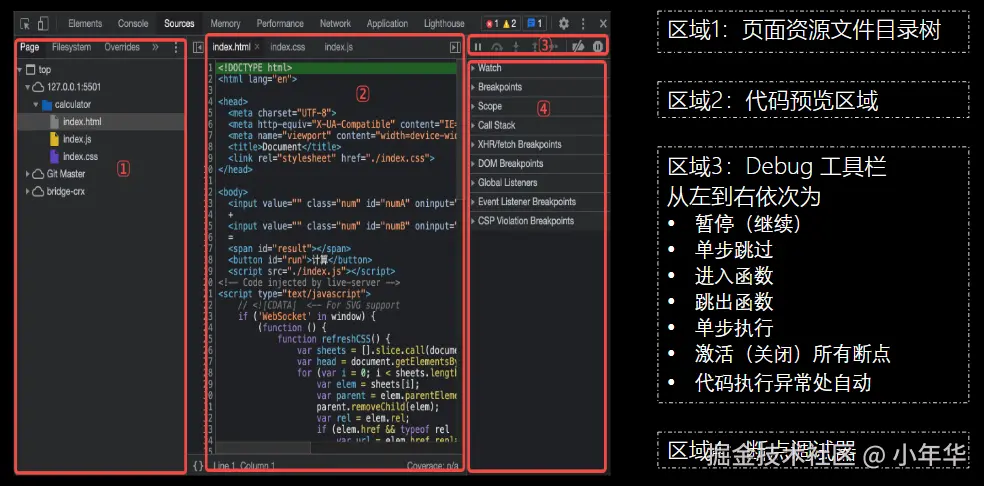Switch to the Console panel

pyautogui.click(x=133, y=24)
